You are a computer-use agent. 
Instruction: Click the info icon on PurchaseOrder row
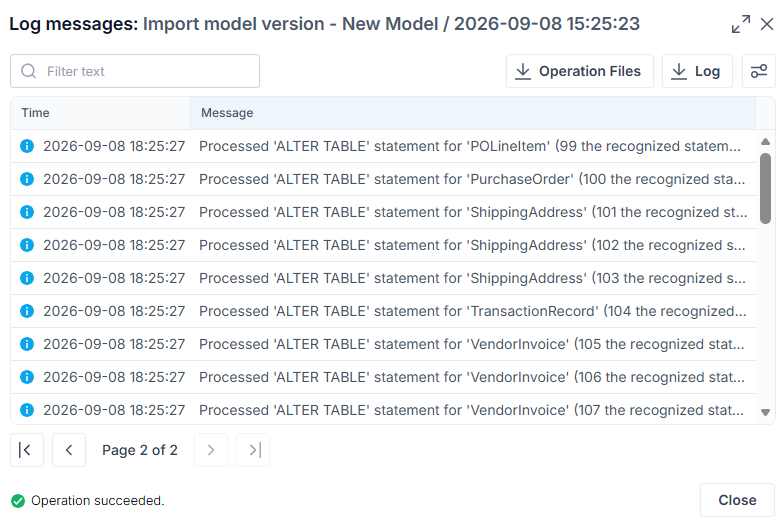(27, 179)
